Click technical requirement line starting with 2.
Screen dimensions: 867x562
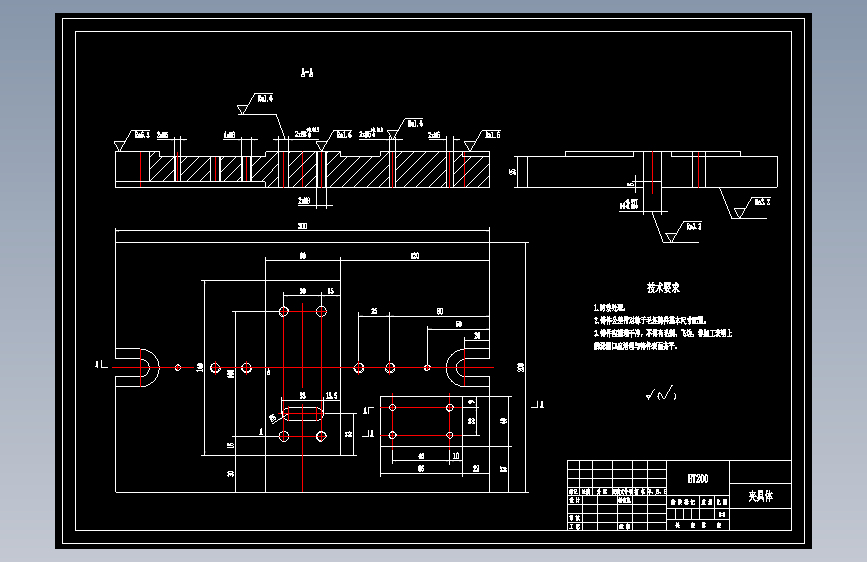point(650,320)
